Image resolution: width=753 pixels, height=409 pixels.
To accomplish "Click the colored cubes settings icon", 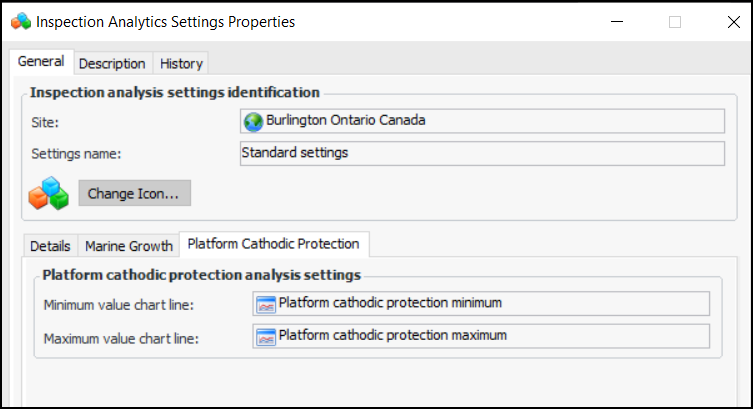I will pos(48,193).
